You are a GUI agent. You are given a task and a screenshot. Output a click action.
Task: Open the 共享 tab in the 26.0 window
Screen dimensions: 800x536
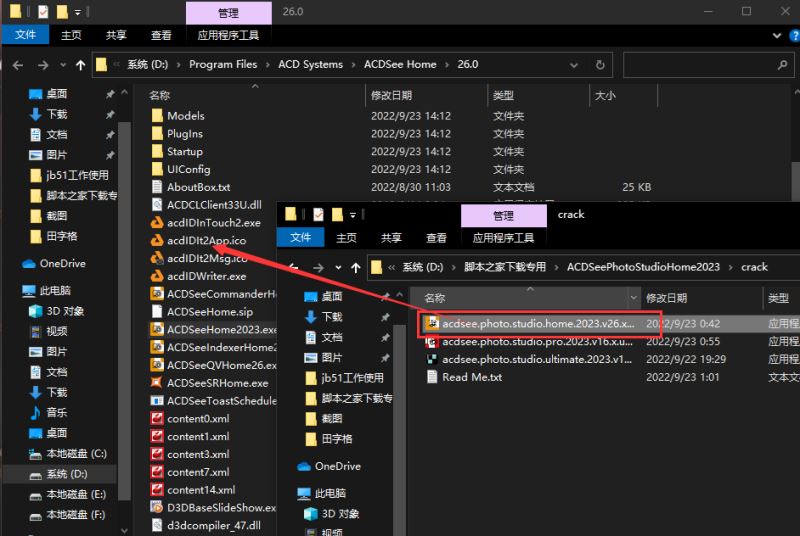coord(116,35)
